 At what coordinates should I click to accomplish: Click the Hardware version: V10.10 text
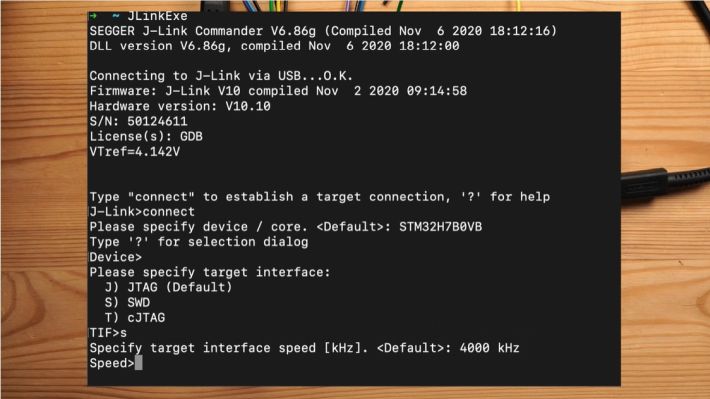[180, 106]
